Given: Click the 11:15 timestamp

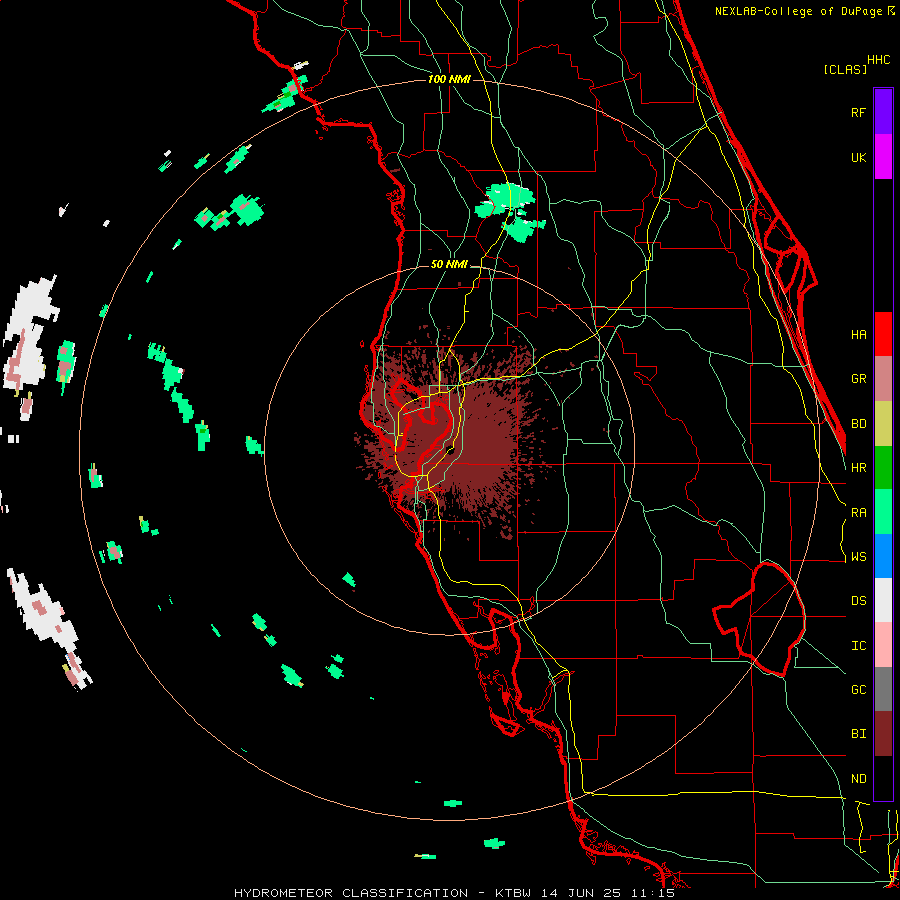Looking at the screenshot, I should click(x=655, y=893).
